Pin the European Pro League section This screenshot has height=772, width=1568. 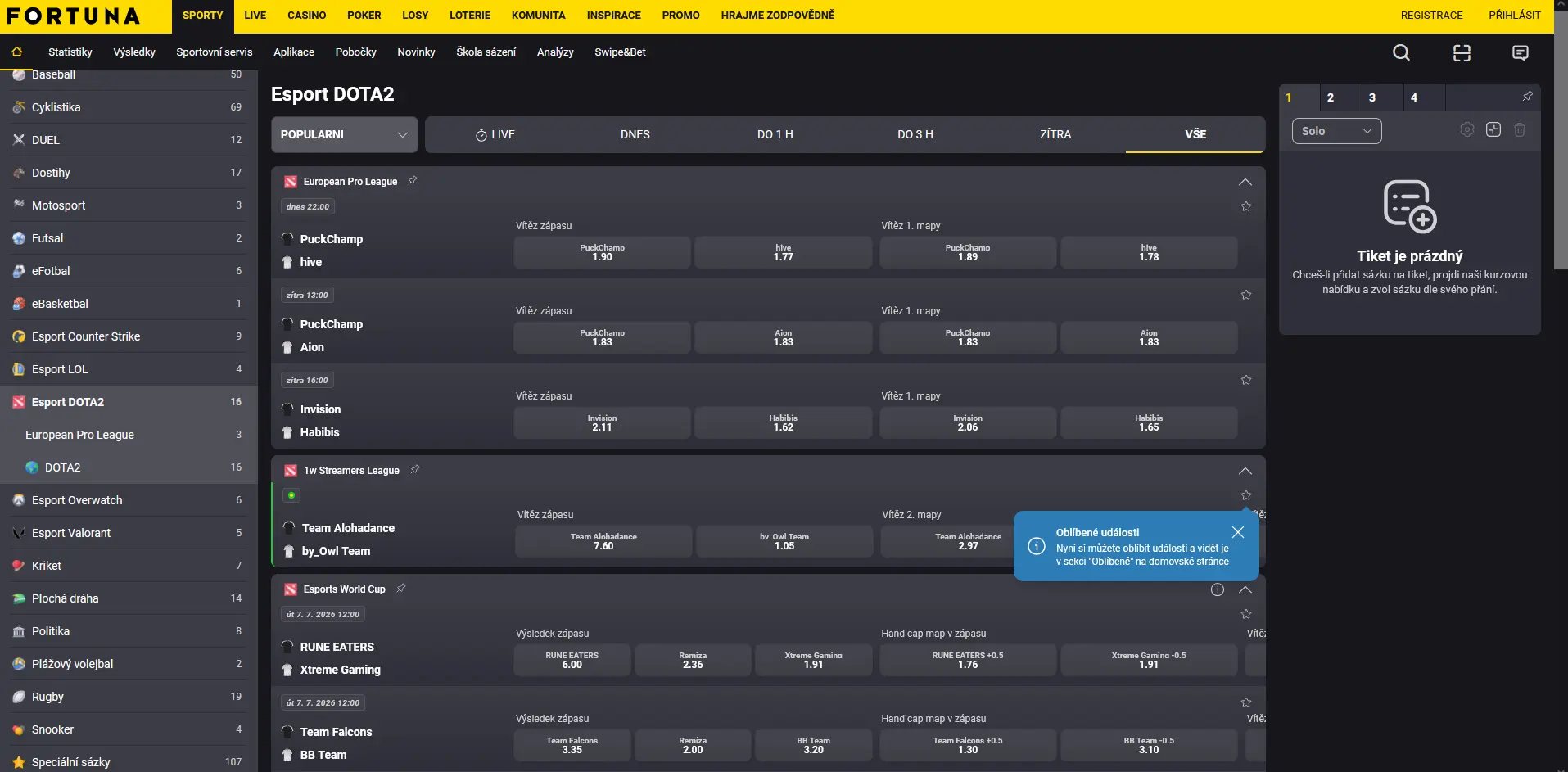413,181
